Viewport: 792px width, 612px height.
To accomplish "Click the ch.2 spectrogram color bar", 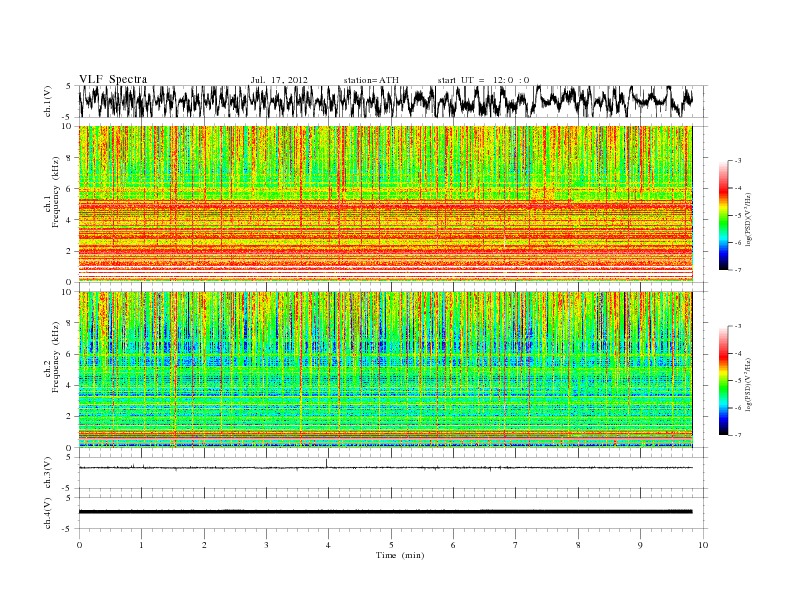I will pos(723,380).
